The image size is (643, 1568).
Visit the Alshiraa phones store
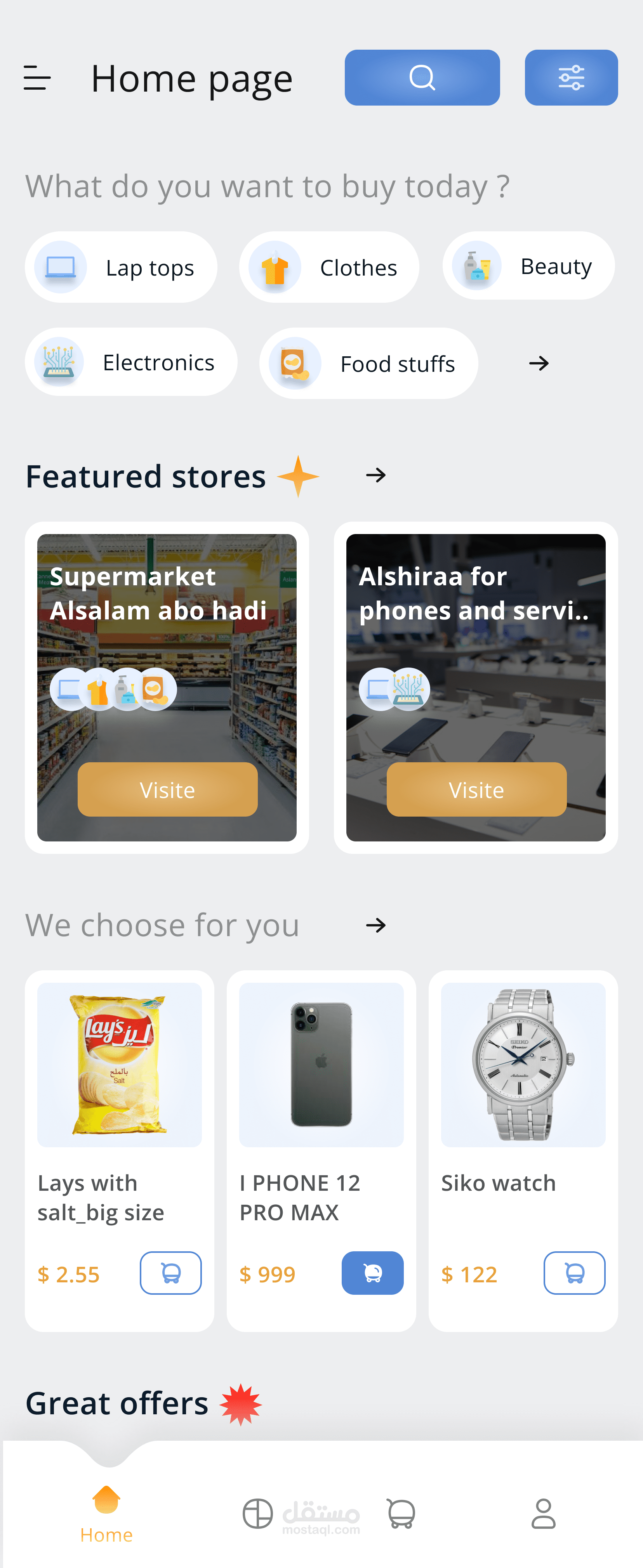476,789
